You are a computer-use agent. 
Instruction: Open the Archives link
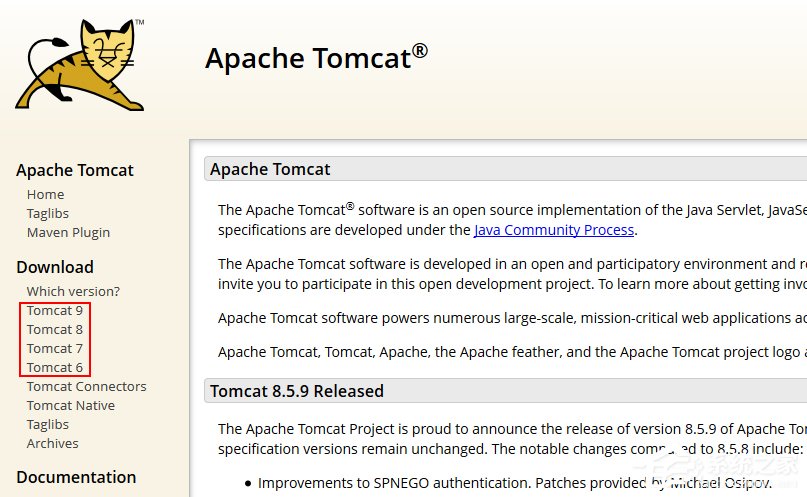[52, 443]
